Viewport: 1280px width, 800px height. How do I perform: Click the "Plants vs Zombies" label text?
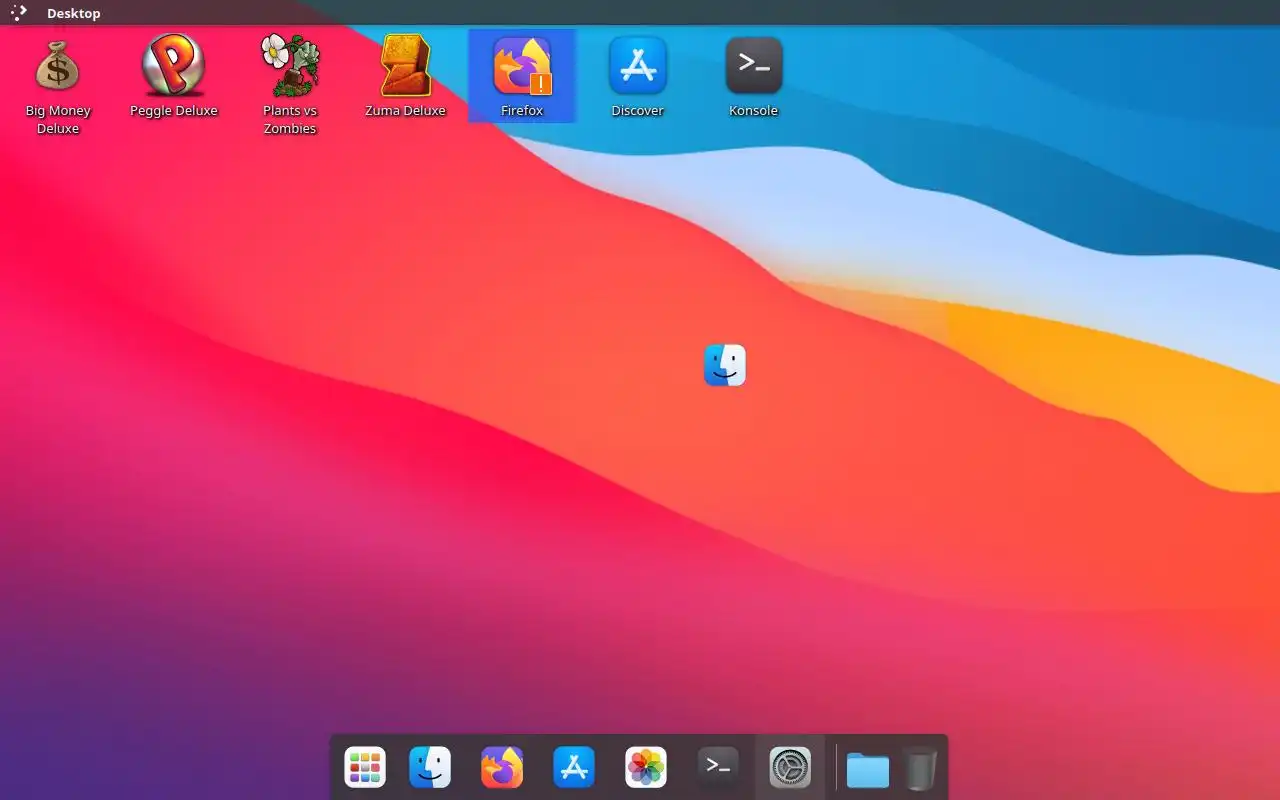click(x=290, y=120)
